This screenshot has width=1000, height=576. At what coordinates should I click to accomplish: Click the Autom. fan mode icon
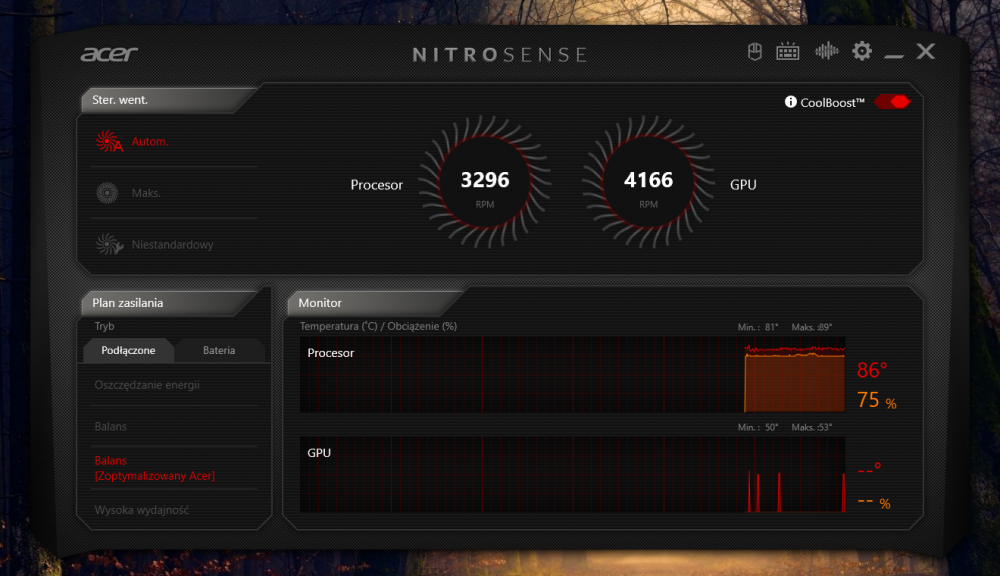click(x=108, y=142)
